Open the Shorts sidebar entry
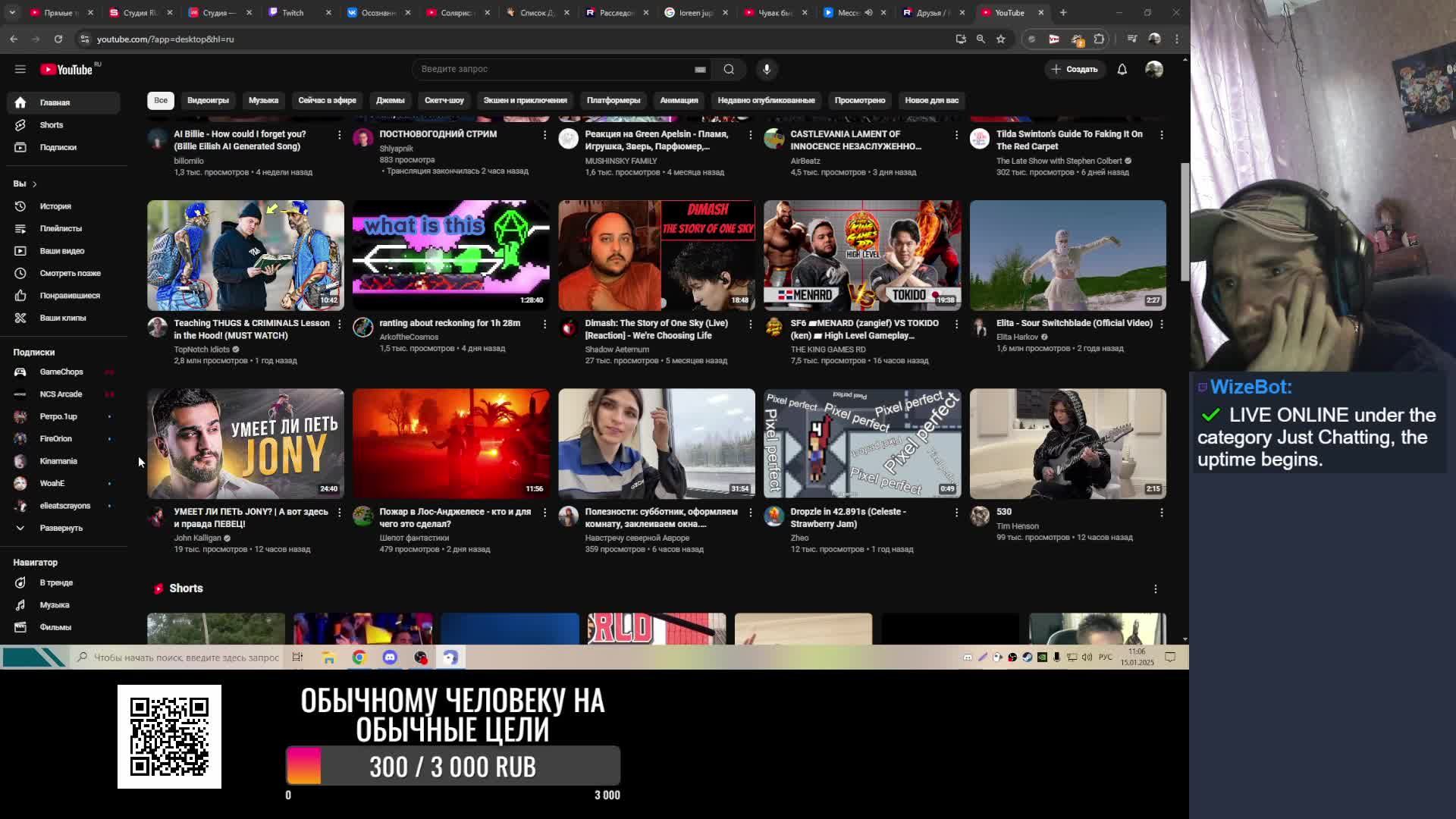1456x819 pixels. coord(51,125)
